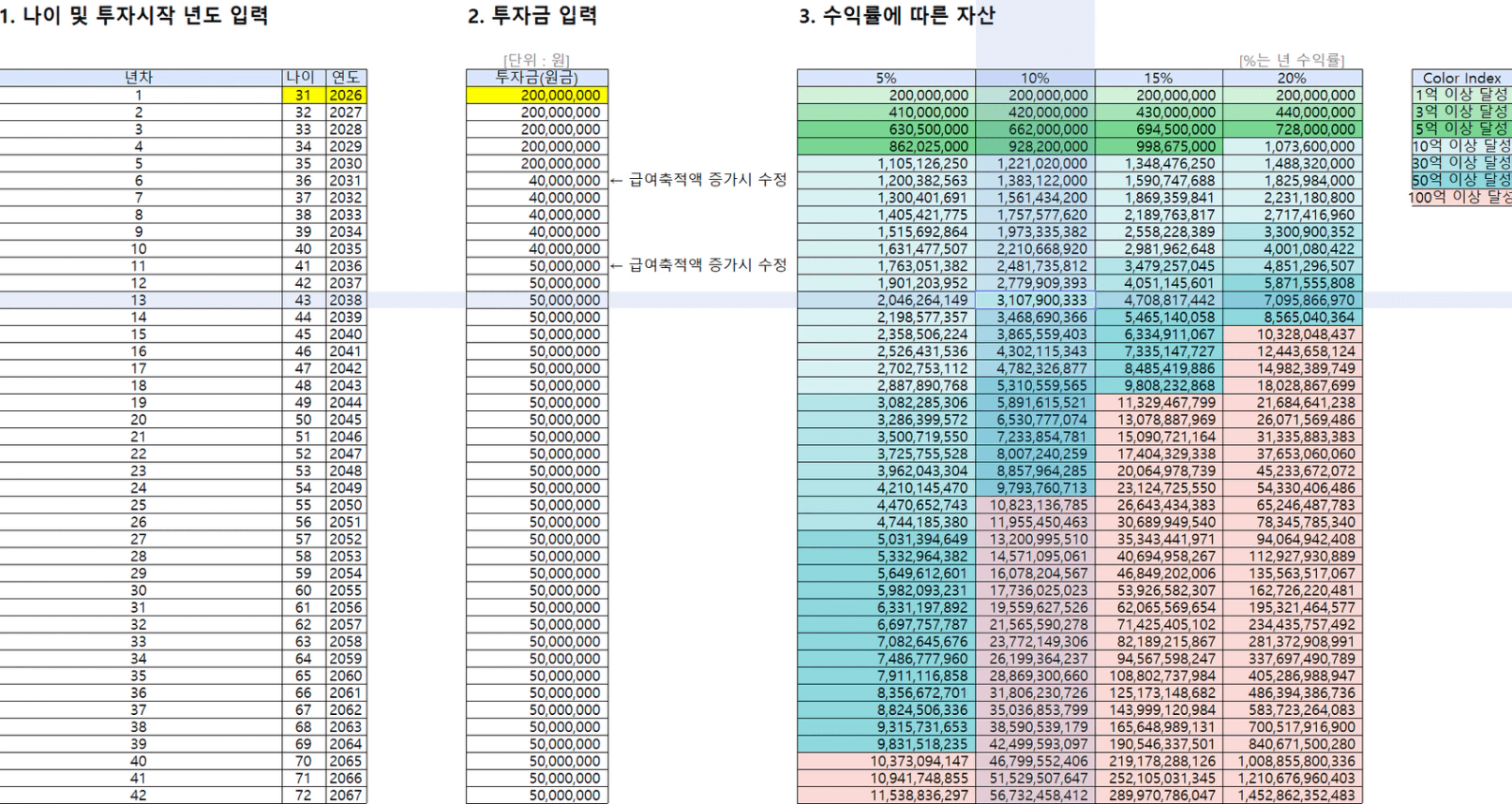Click the '30억 이상 달성' color legend entry
Screen dimensions: 1512x804
(x=1461, y=162)
